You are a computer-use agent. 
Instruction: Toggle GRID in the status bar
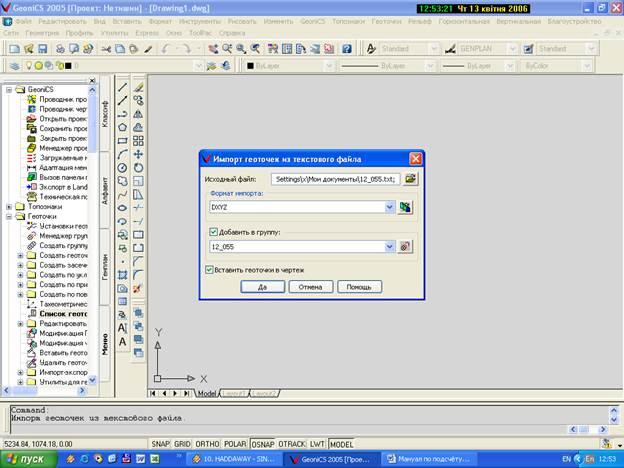point(182,444)
